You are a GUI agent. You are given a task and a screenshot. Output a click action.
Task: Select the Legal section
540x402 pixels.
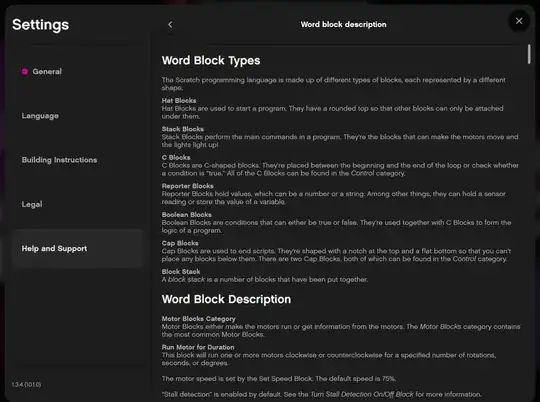tap(32, 204)
